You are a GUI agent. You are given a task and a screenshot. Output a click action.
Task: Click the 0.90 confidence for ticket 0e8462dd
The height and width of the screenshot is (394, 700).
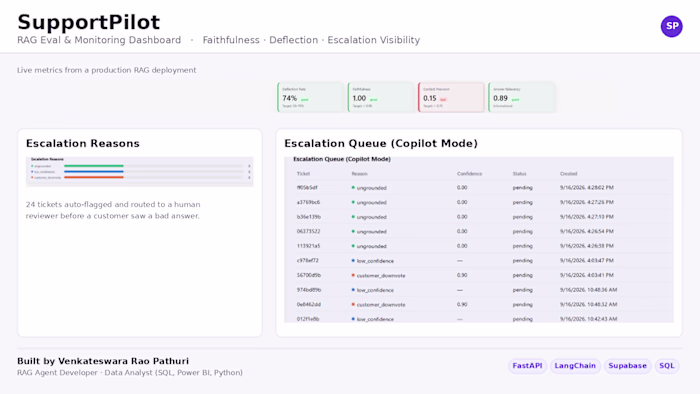pyautogui.click(x=462, y=304)
